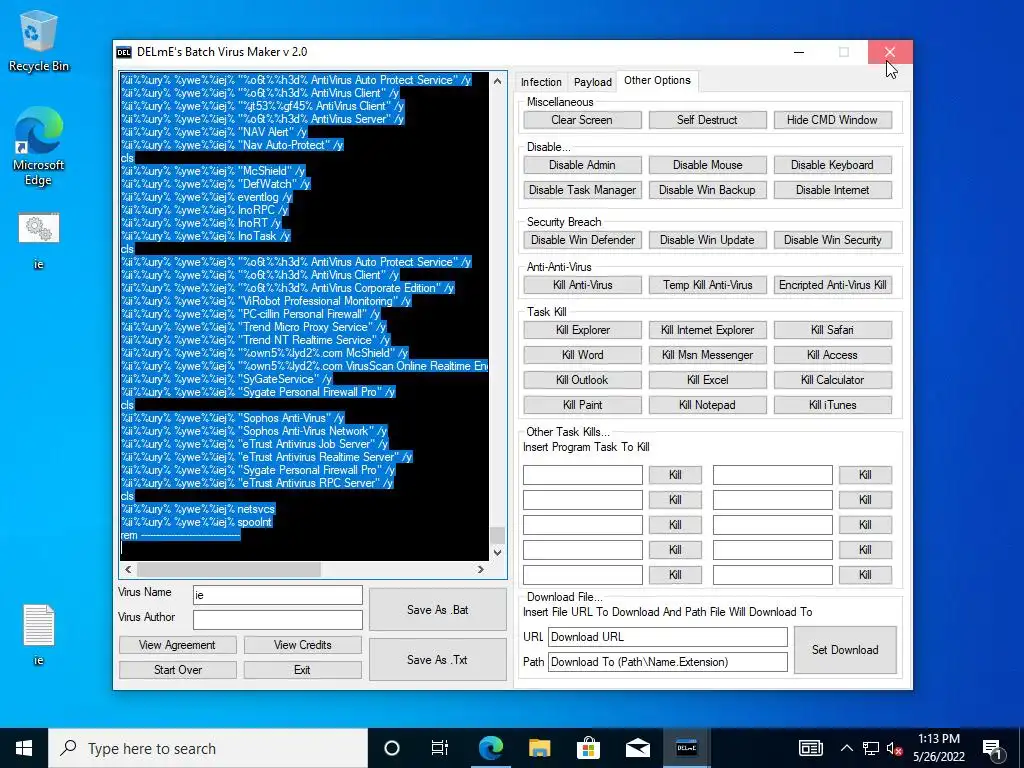The width and height of the screenshot is (1024, 768).
Task: Click the code pane's vertical scroll down arrow
Action: point(498,552)
